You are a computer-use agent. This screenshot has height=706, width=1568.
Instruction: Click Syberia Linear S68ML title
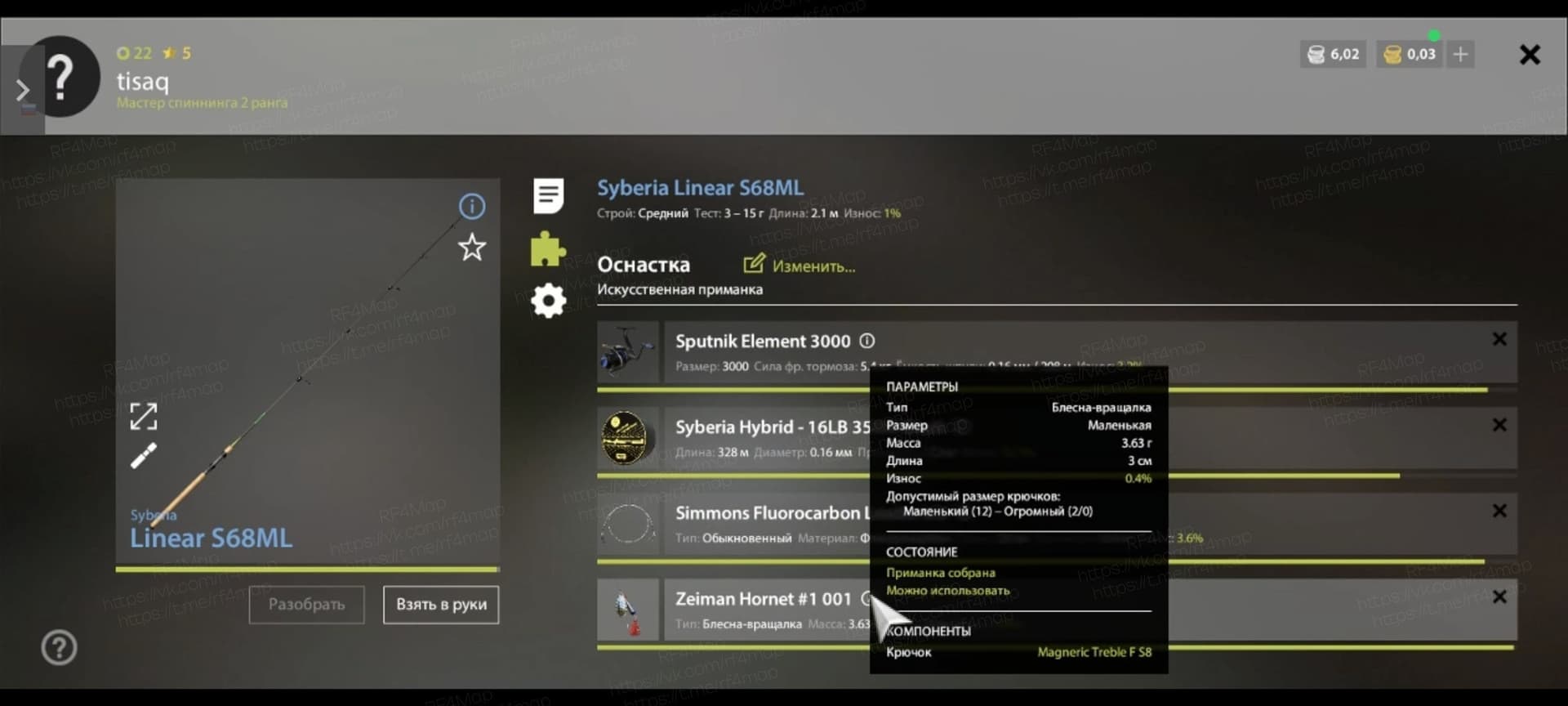[x=700, y=188]
